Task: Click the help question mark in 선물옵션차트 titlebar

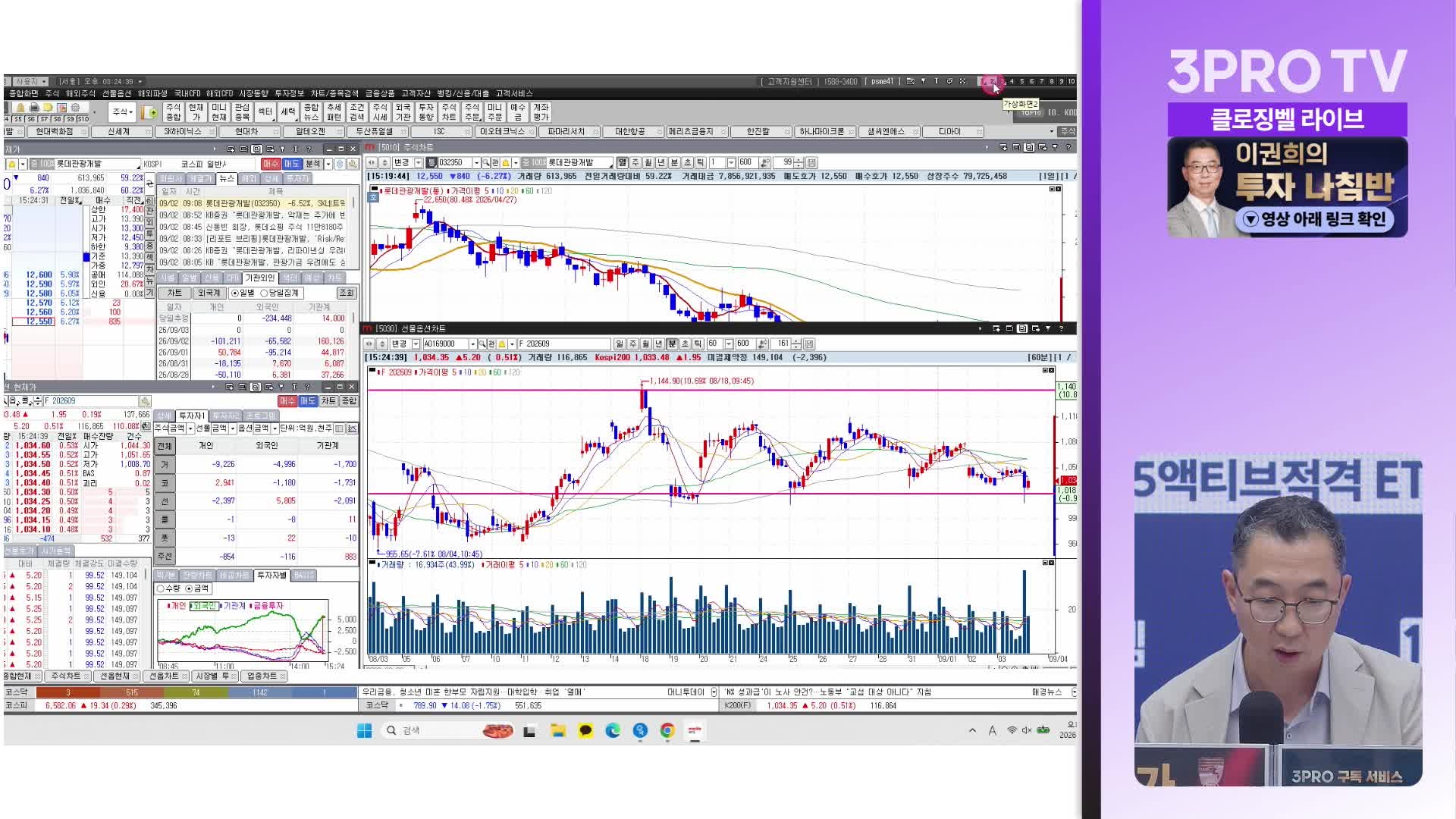Action: click(1061, 328)
